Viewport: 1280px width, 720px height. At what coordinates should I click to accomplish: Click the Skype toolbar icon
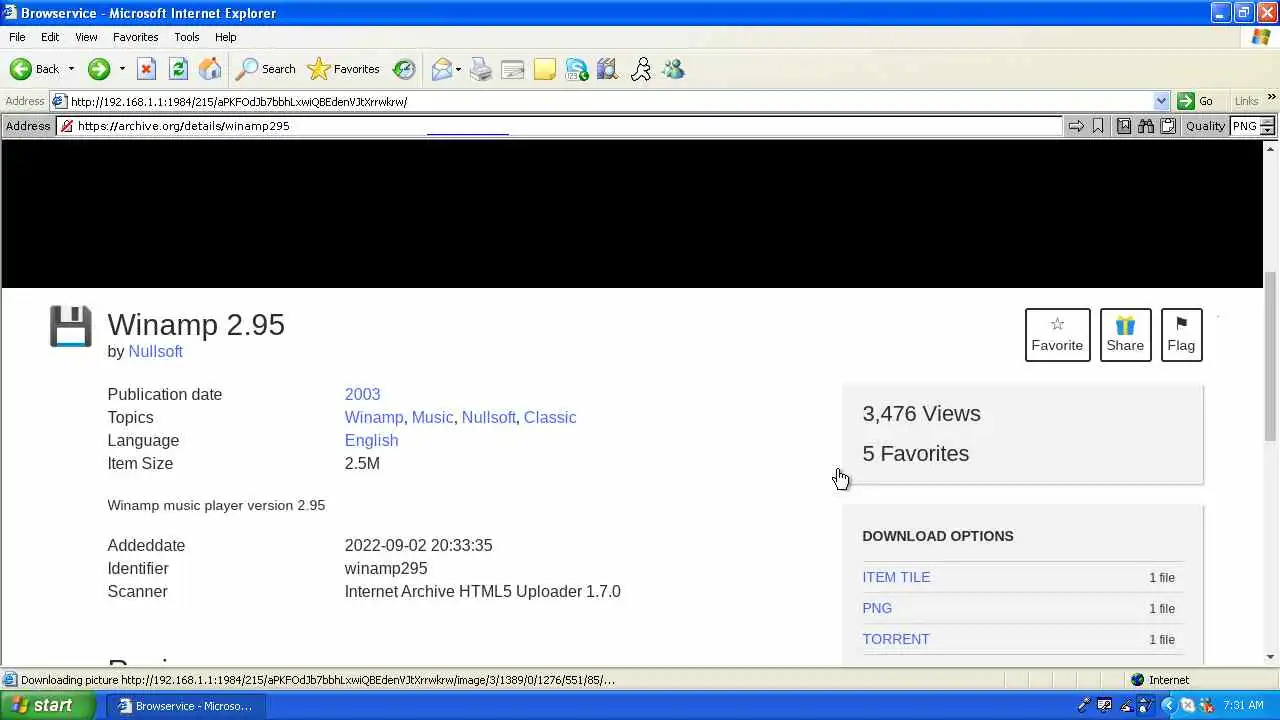[577, 69]
